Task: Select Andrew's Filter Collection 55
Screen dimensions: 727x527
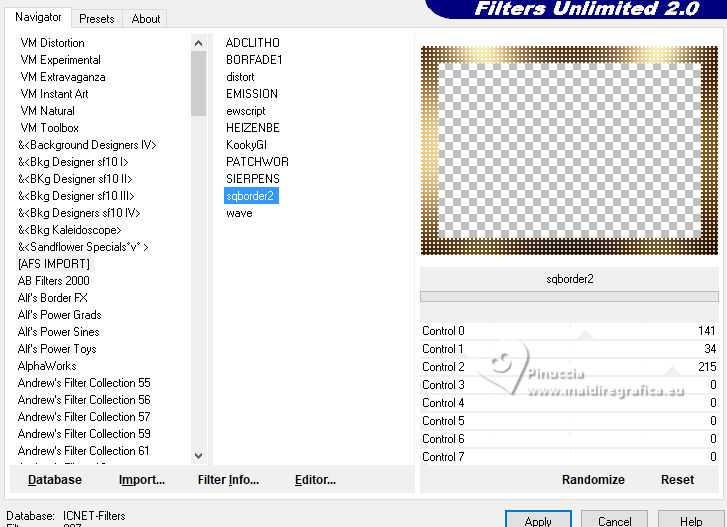Action: [x=84, y=383]
